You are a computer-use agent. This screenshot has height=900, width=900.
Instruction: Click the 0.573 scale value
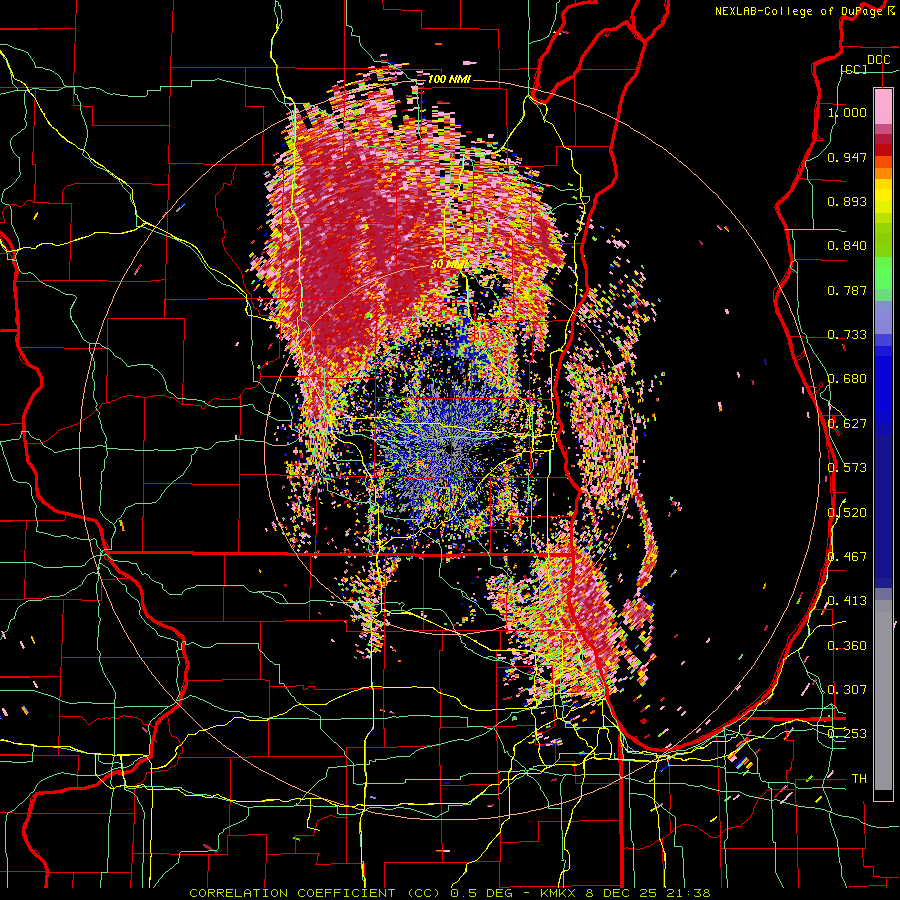coord(847,468)
